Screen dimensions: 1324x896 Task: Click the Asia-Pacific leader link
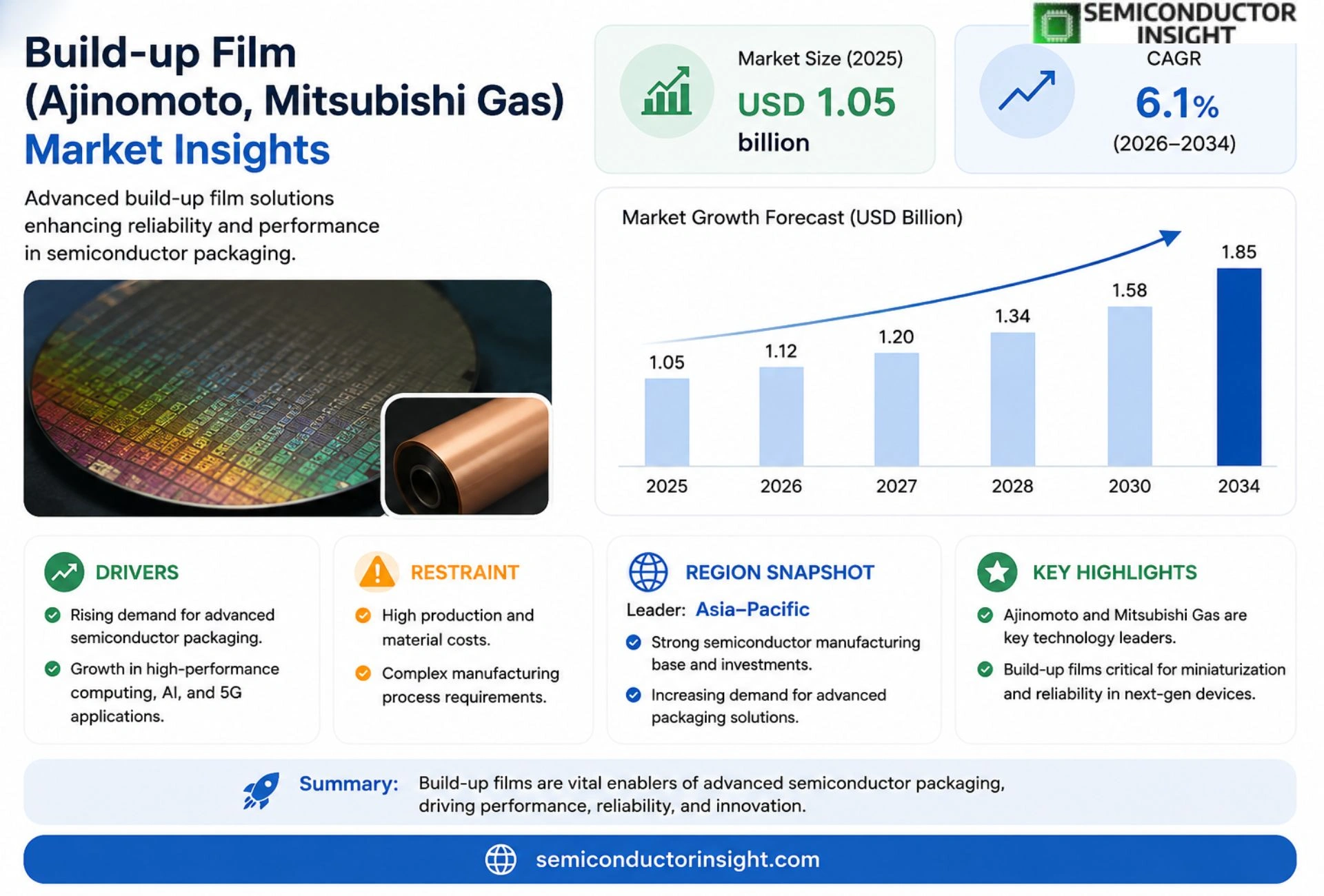[x=752, y=609]
